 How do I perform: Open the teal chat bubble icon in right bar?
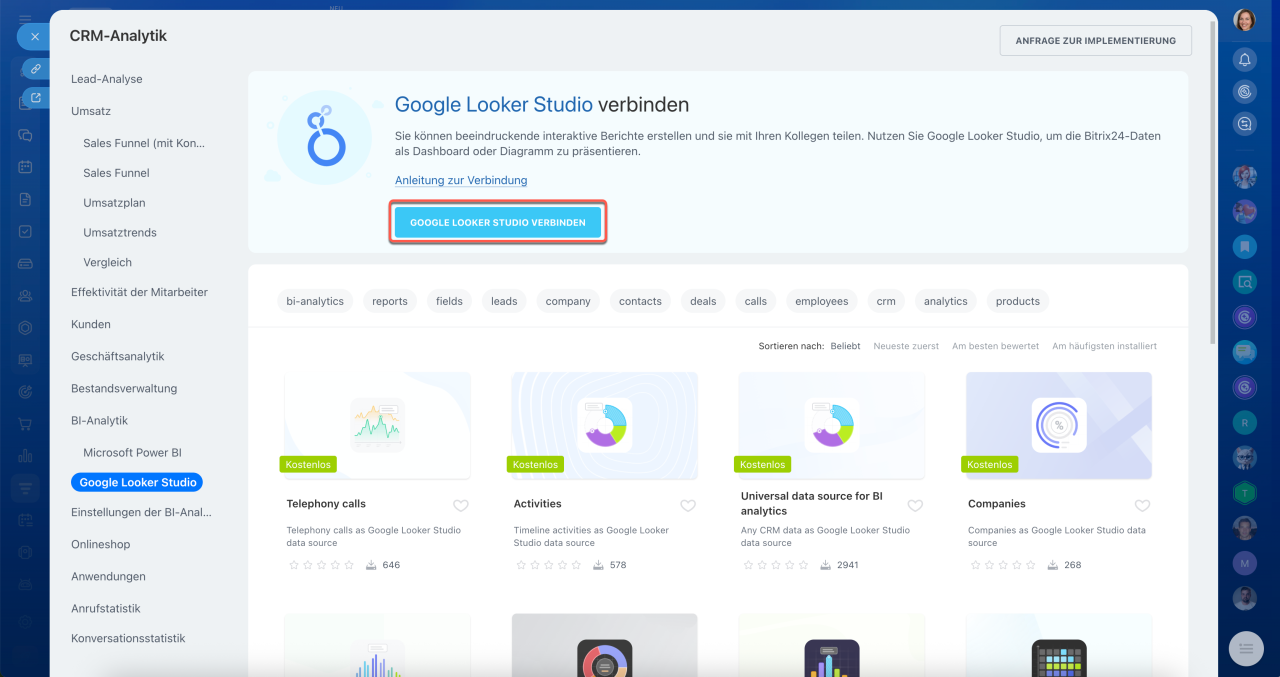point(1244,351)
